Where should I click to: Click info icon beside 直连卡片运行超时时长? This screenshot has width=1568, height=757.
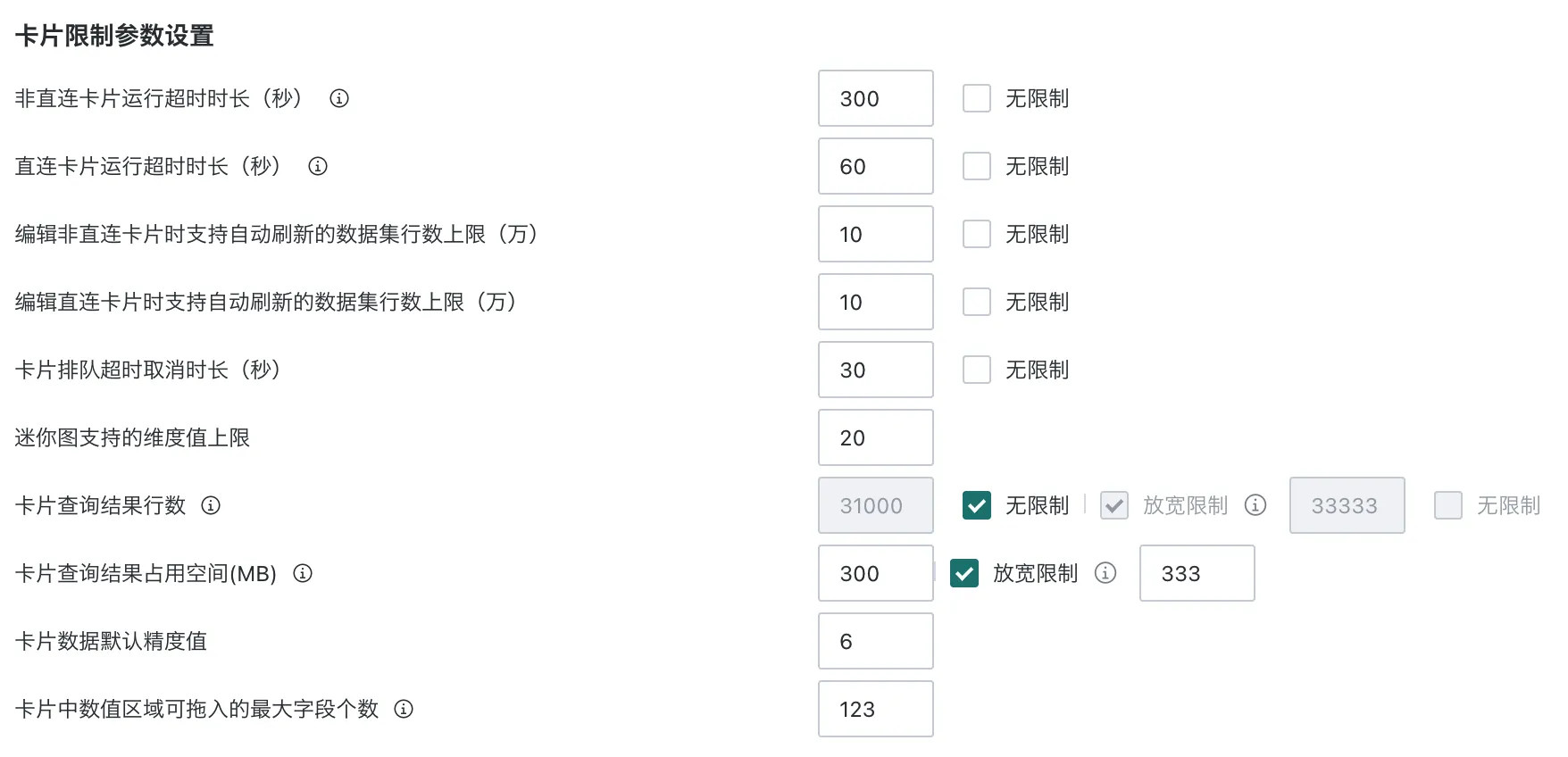pos(318,166)
